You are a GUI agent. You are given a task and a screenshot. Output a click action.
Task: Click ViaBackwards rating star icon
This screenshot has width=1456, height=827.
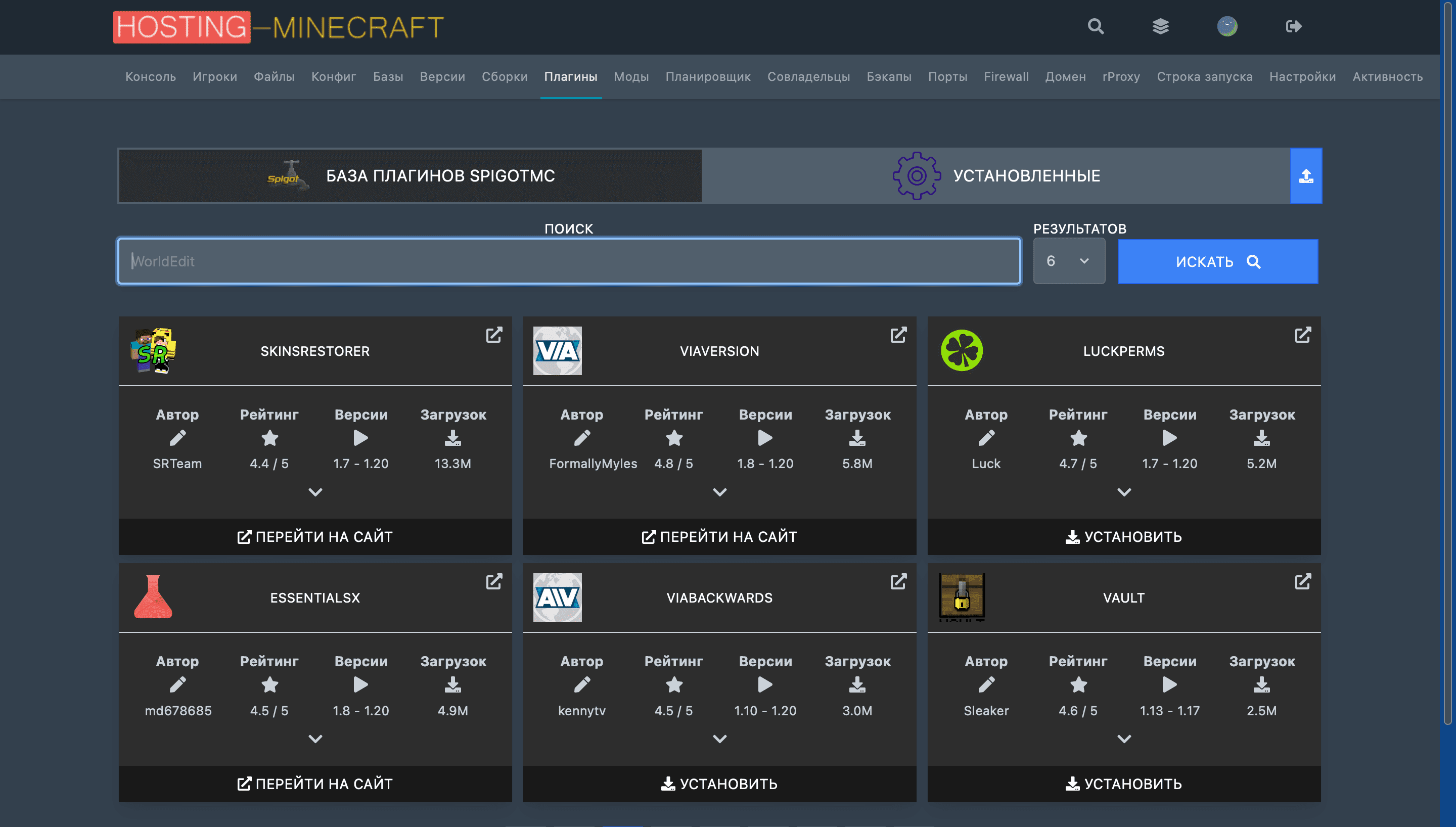[x=674, y=685]
